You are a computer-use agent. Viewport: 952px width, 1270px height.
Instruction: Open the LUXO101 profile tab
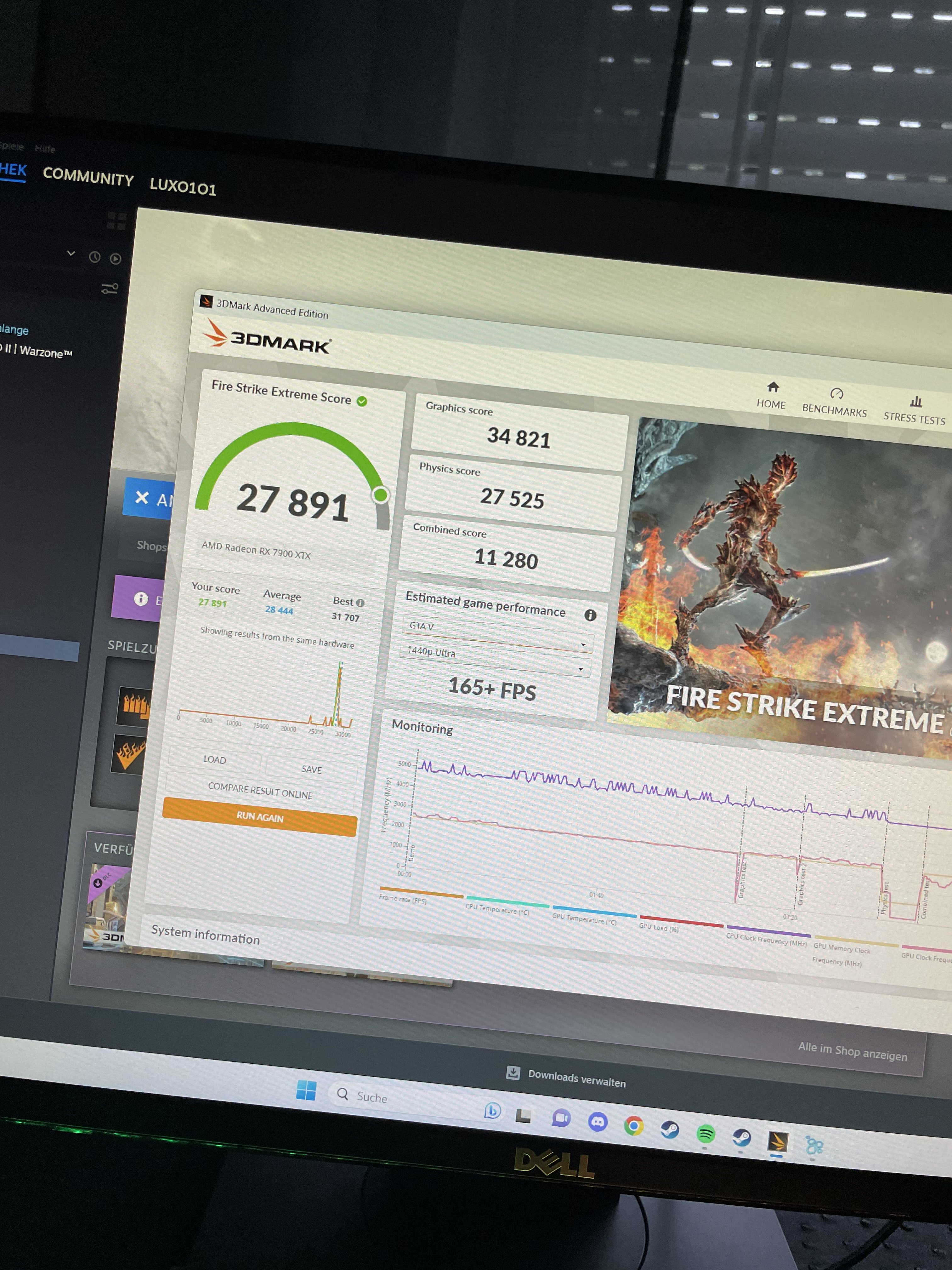pyautogui.click(x=183, y=187)
